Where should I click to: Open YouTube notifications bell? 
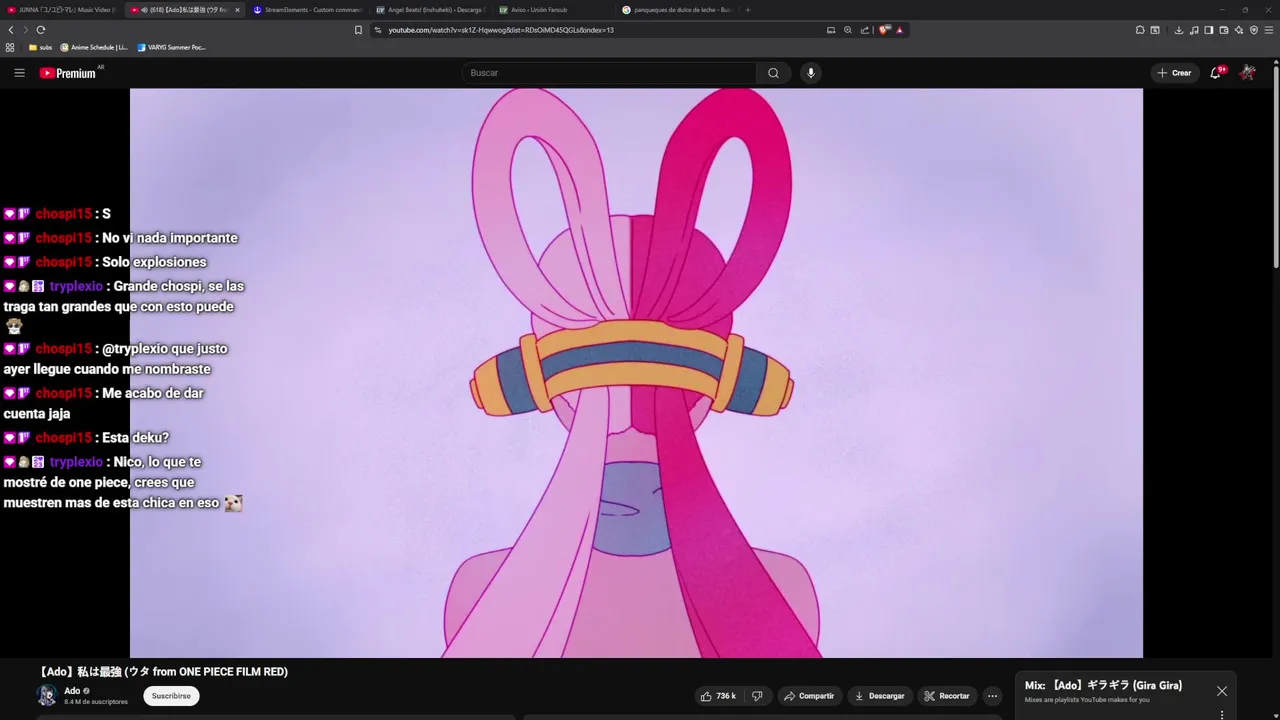tap(1216, 73)
